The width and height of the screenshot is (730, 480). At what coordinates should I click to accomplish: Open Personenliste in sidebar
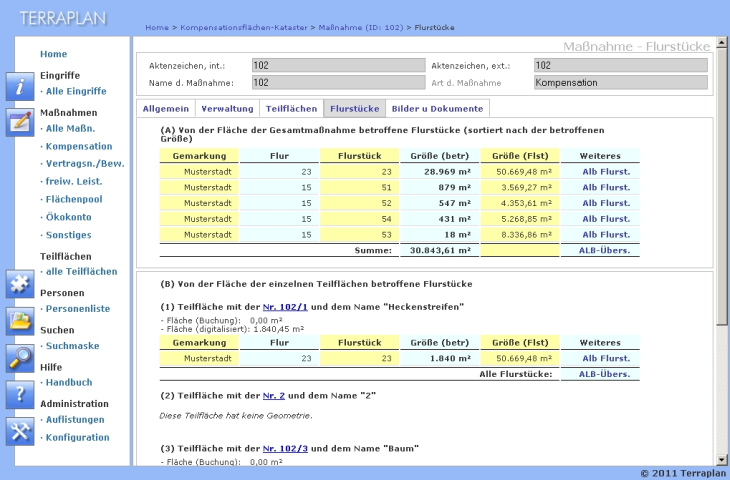(78, 309)
